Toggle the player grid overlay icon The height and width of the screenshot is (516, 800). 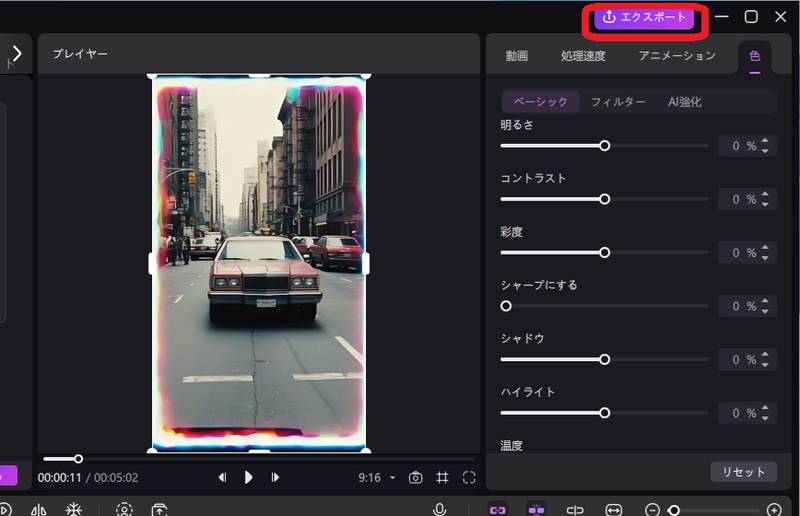click(442, 478)
